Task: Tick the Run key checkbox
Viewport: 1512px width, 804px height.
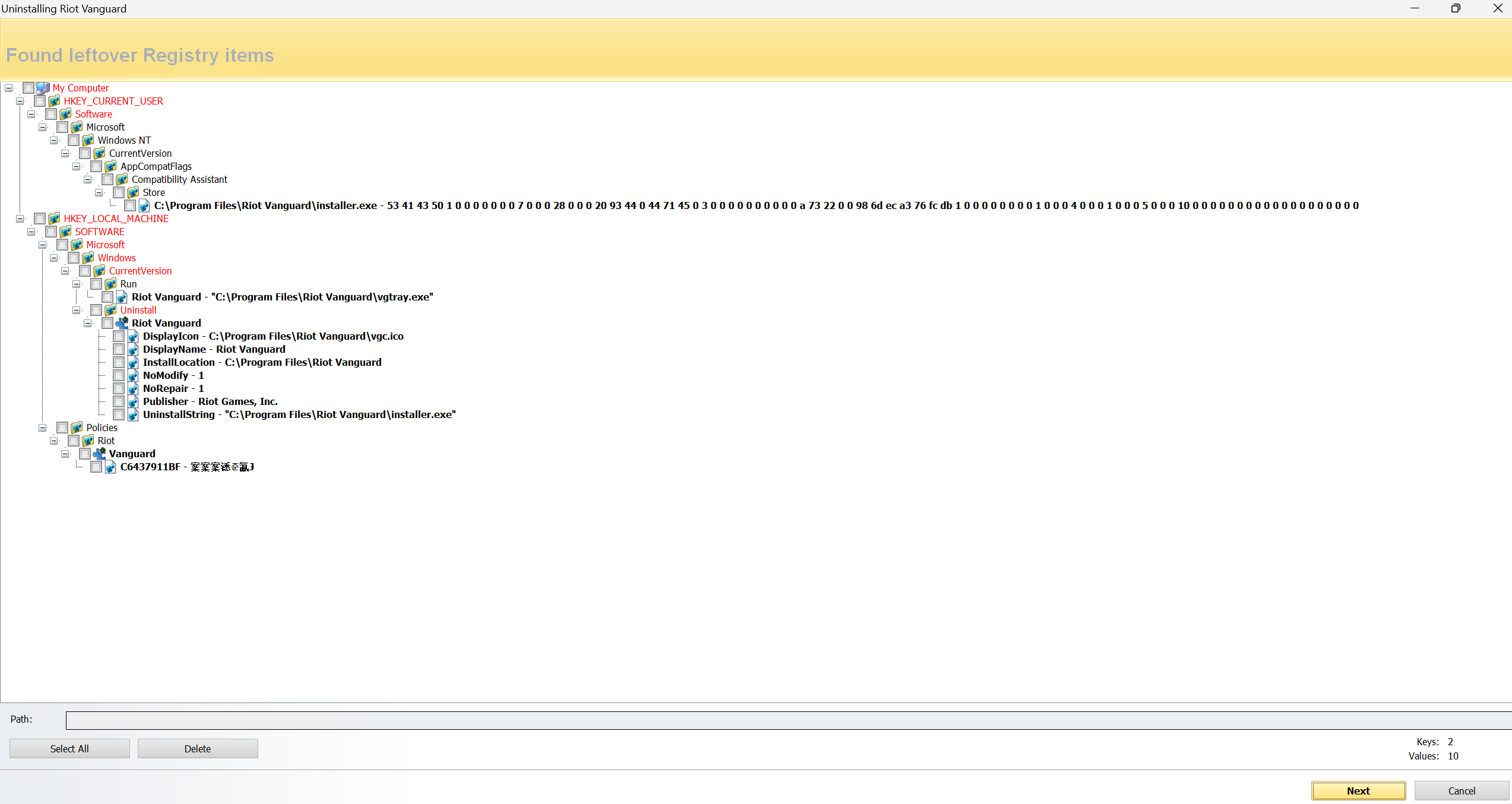Action: pos(96,284)
